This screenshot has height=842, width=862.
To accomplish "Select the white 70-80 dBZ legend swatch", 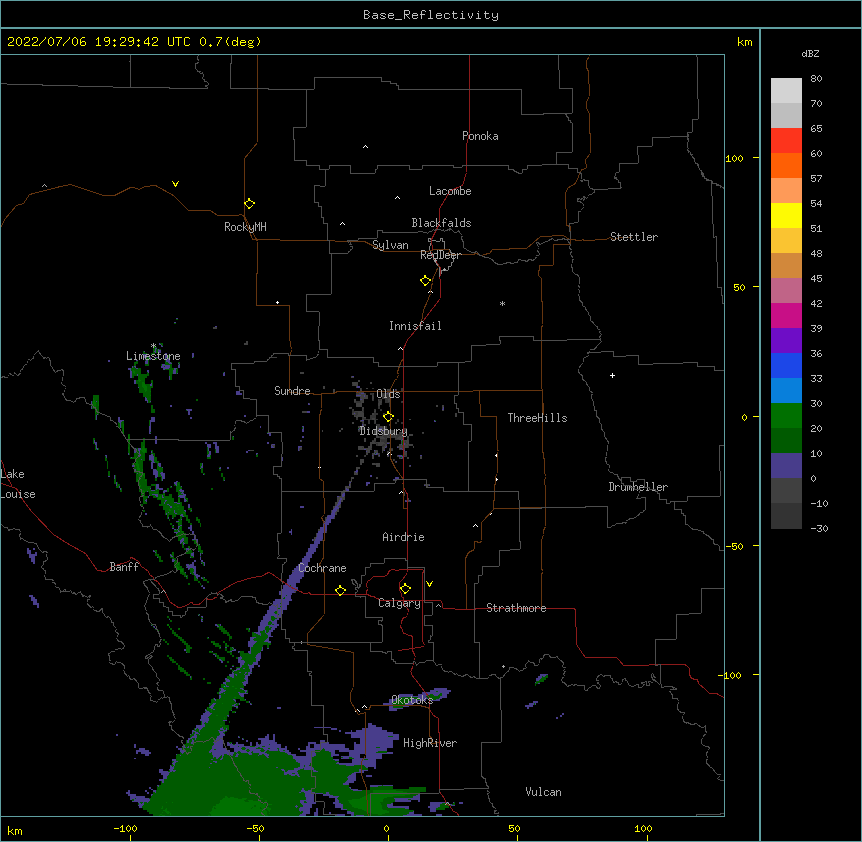I will 786,91.
